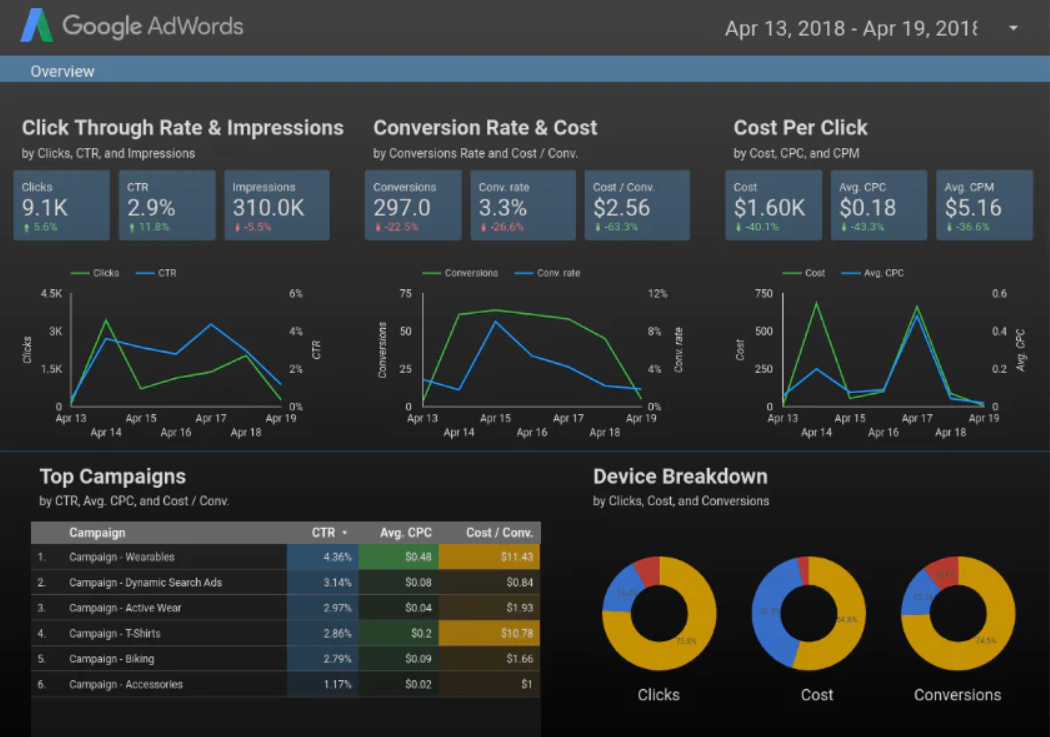The image size is (1050, 737).
Task: Select Campaign - Wearables row name
Action: click(x=122, y=557)
